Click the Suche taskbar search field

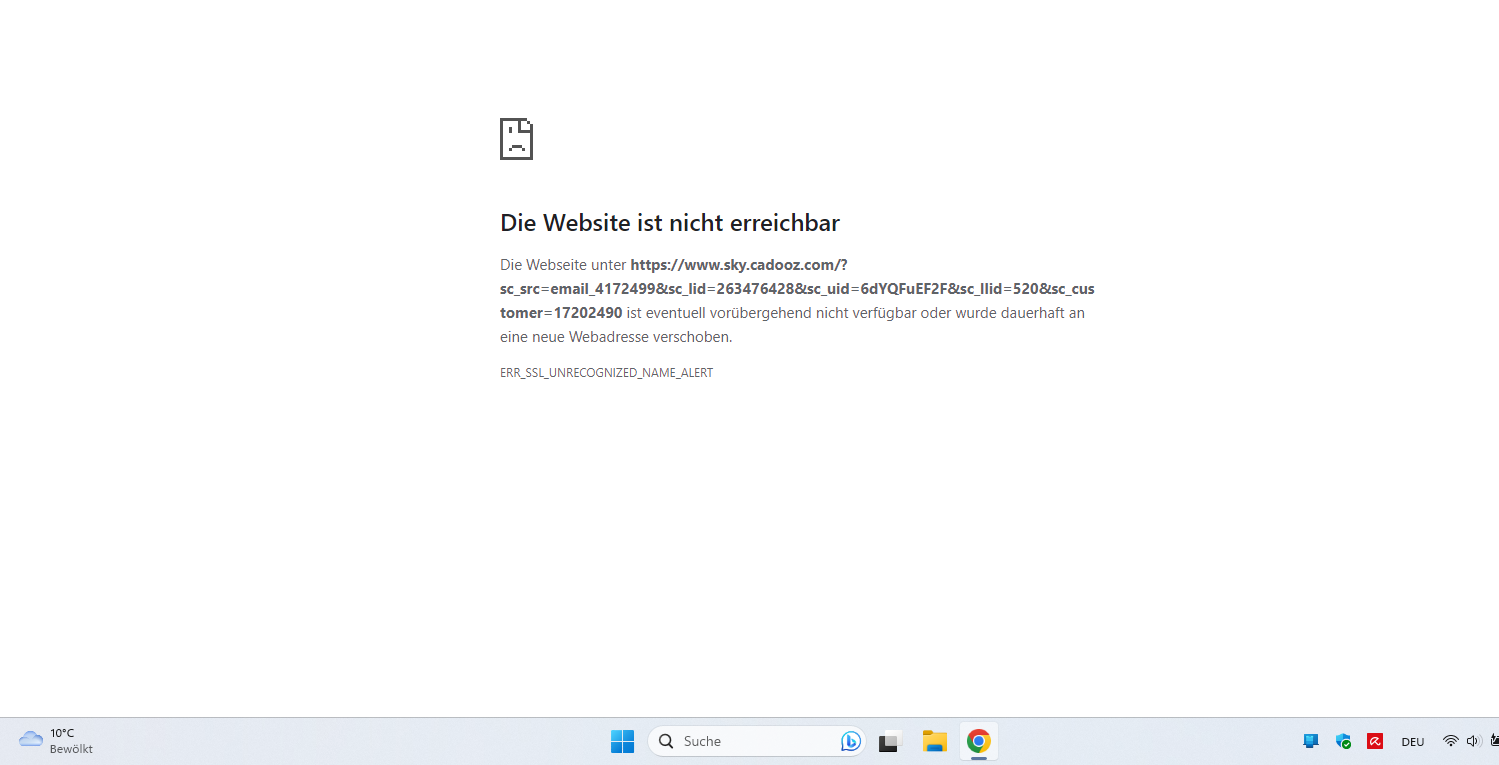click(756, 741)
